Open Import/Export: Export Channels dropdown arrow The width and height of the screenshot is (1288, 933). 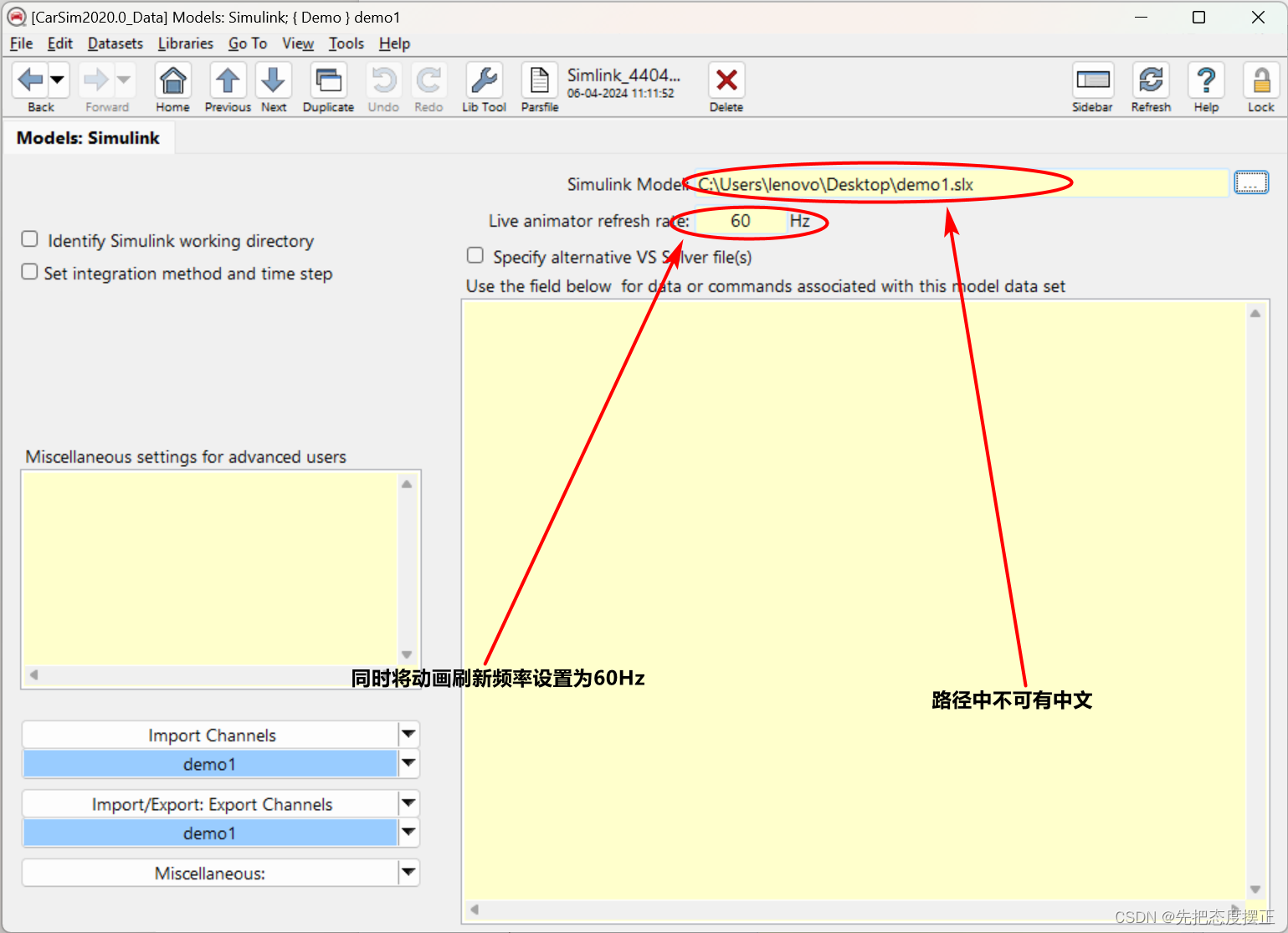(408, 803)
